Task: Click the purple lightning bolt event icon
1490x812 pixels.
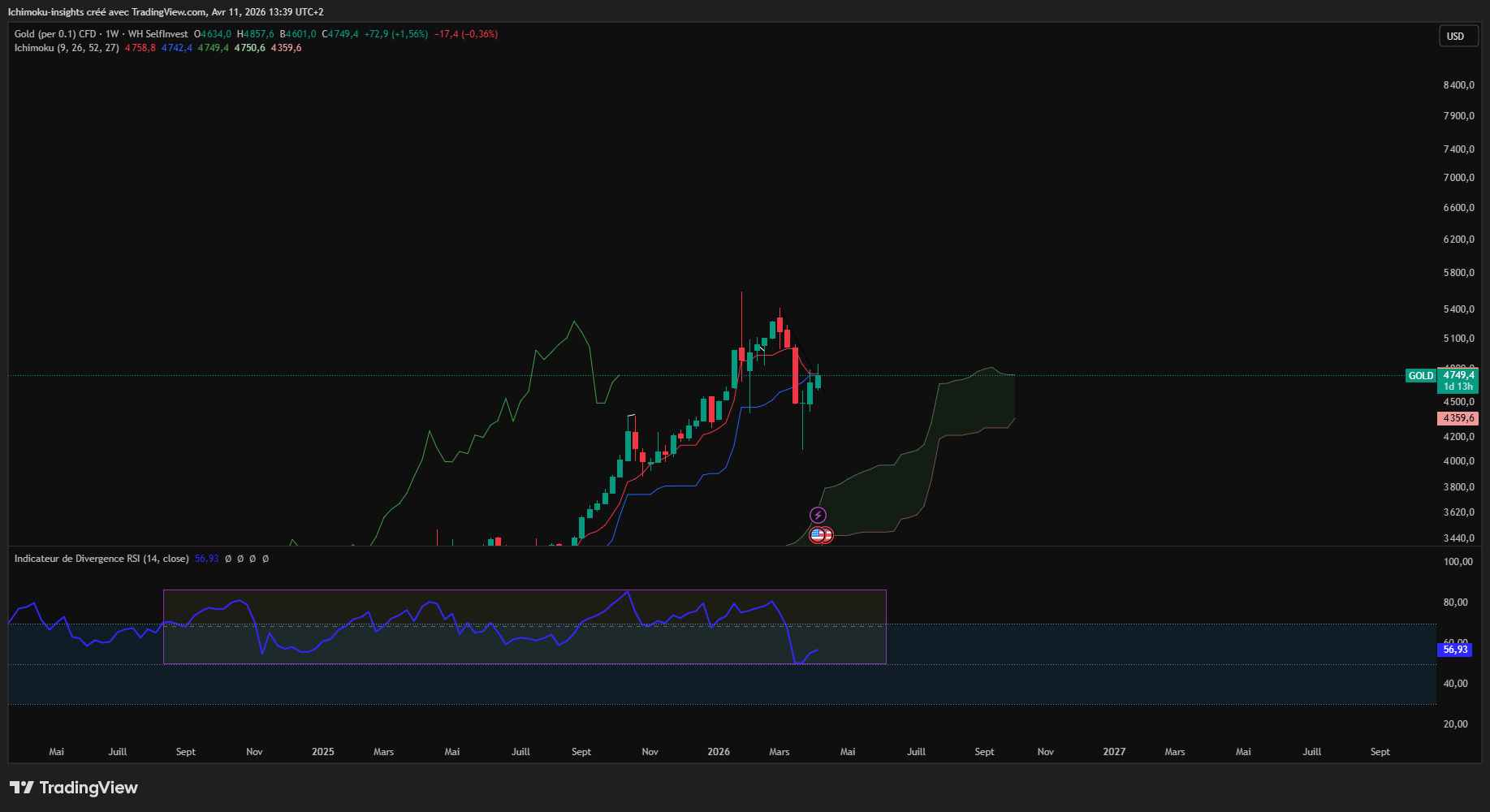Action: pyautogui.click(x=818, y=515)
